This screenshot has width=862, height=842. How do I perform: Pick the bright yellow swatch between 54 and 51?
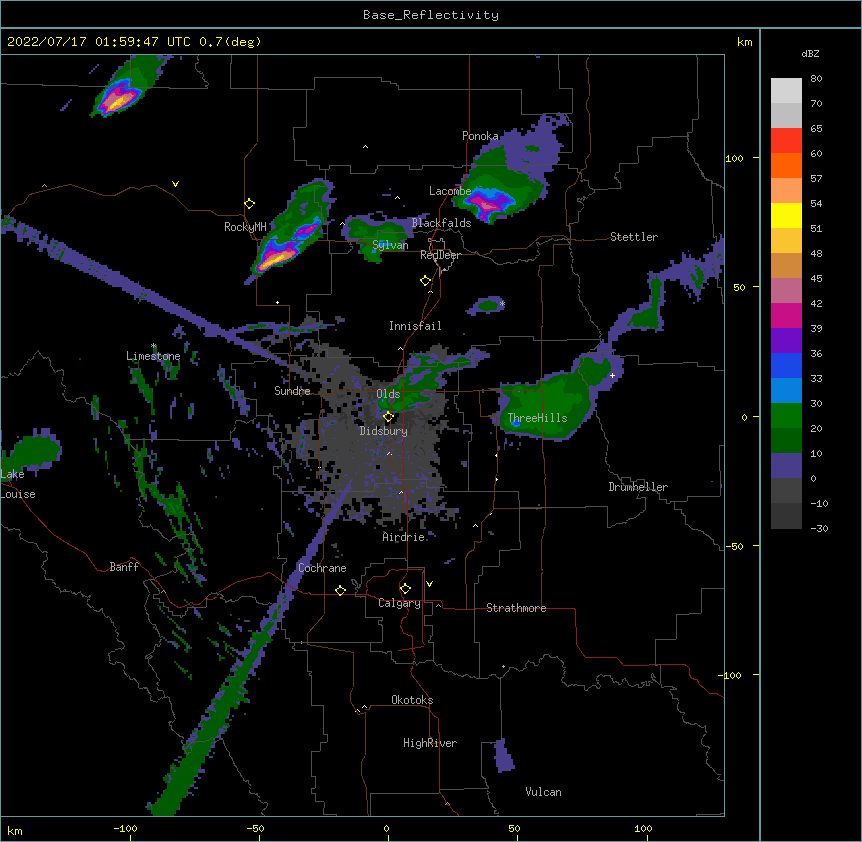point(786,215)
